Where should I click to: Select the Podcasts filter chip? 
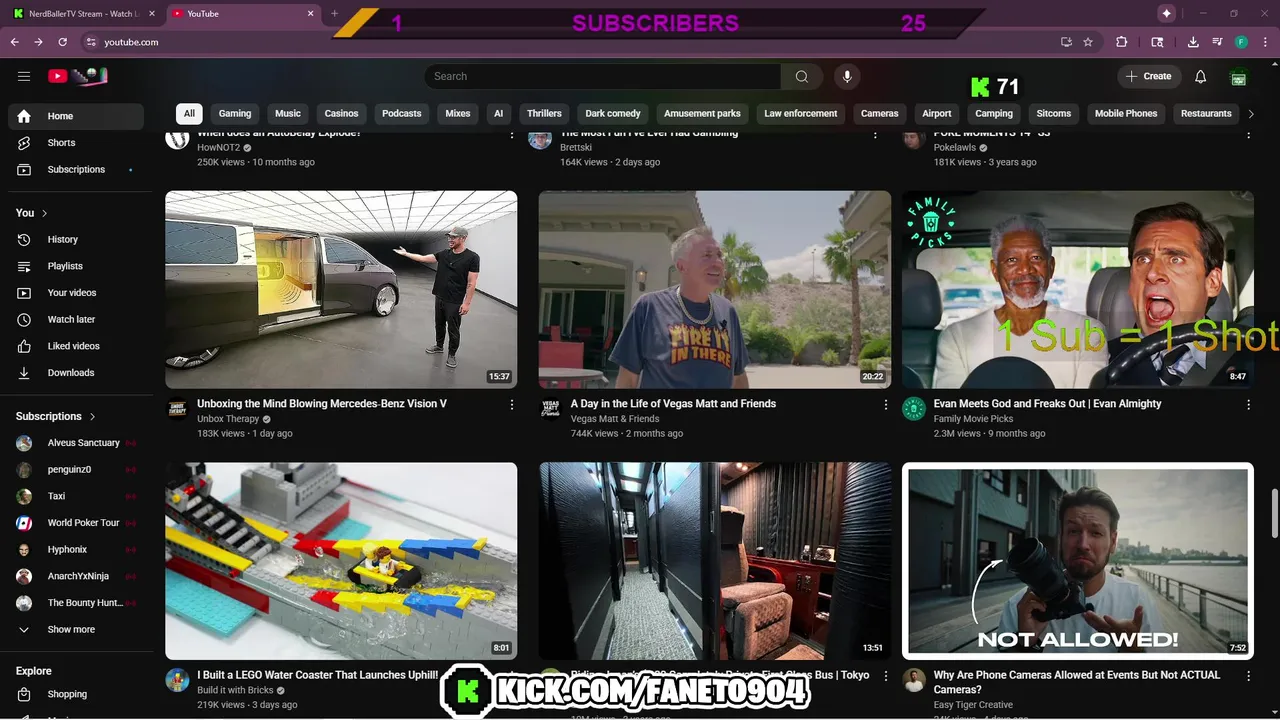(x=402, y=114)
